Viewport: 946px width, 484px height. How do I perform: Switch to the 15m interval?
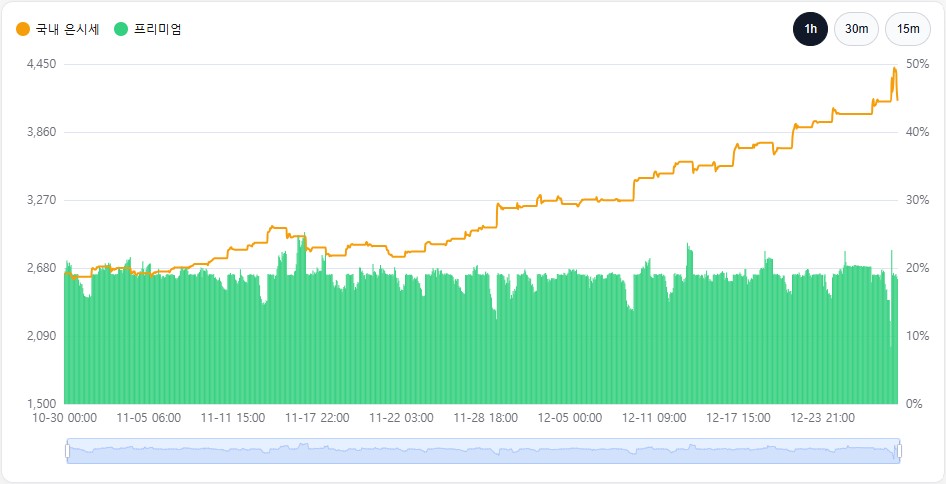click(908, 29)
